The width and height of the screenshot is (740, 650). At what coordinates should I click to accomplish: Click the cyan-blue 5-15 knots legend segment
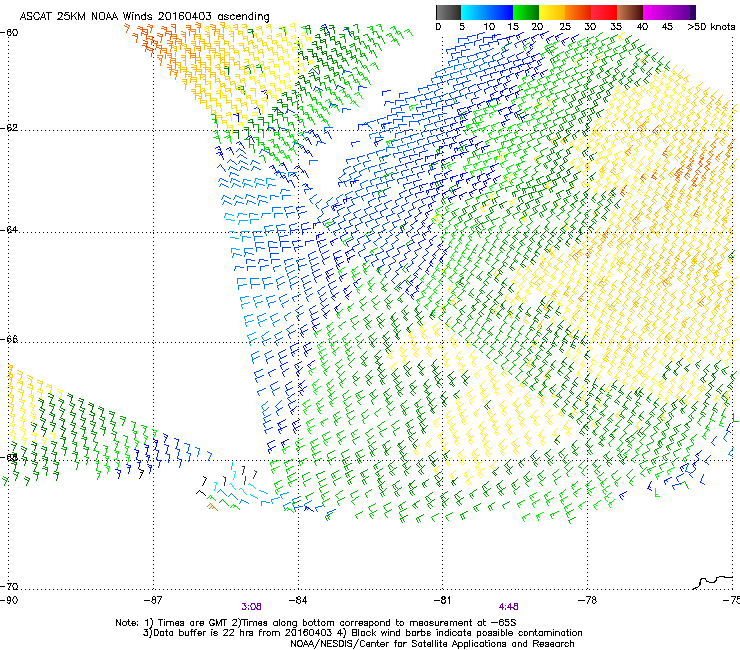click(x=487, y=12)
